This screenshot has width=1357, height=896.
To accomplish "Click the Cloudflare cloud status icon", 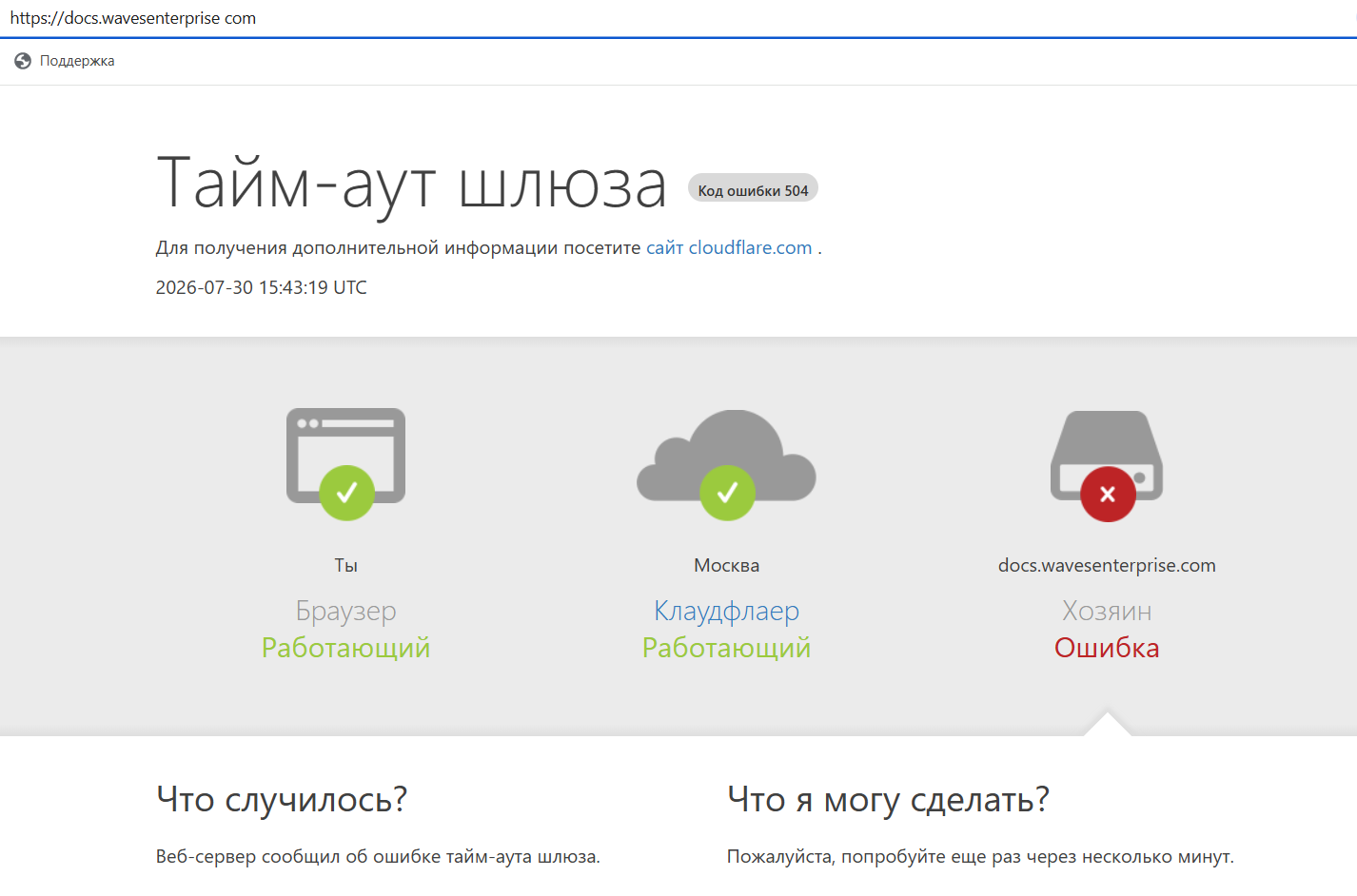I will tap(726, 464).
